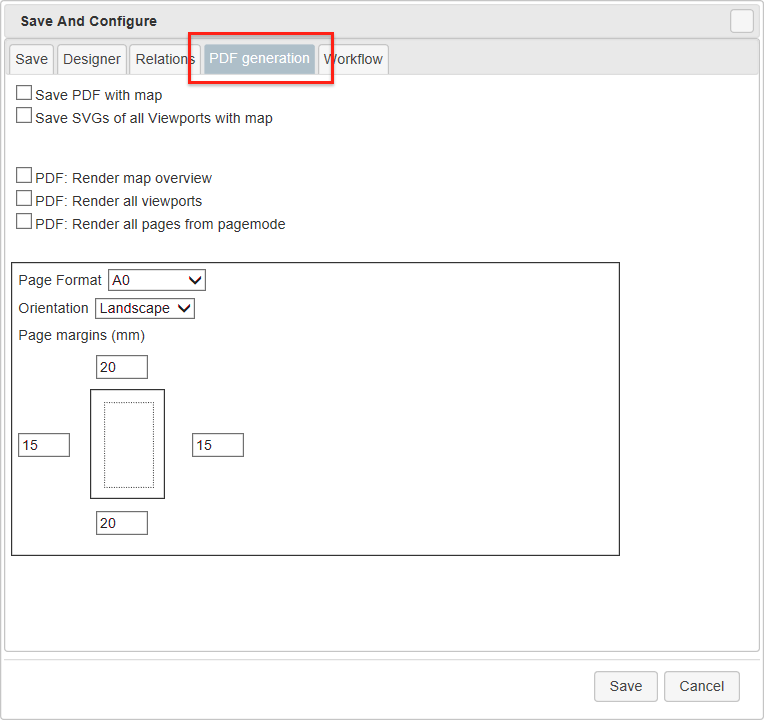Click the page margin preview diagram
The image size is (764, 720).
point(128,444)
